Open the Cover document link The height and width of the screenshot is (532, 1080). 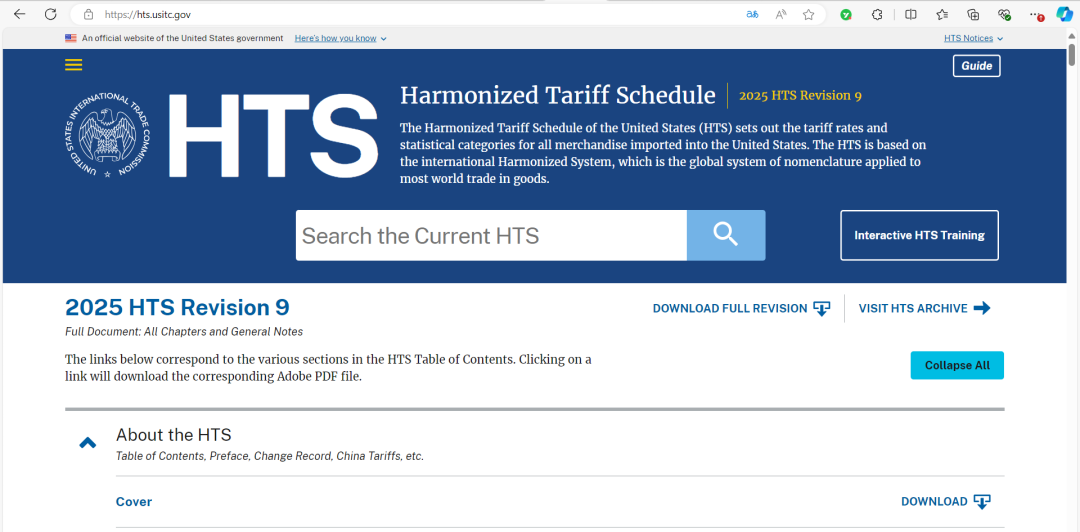click(134, 502)
